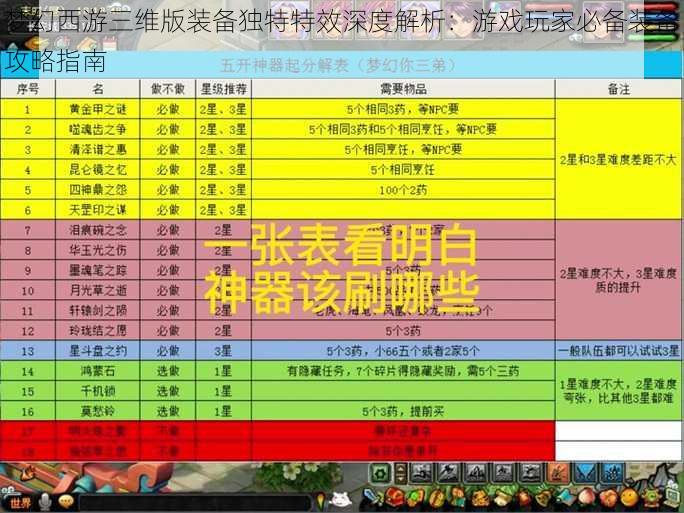
Task: Select the cell 天罡印之谋
Action: point(98,210)
